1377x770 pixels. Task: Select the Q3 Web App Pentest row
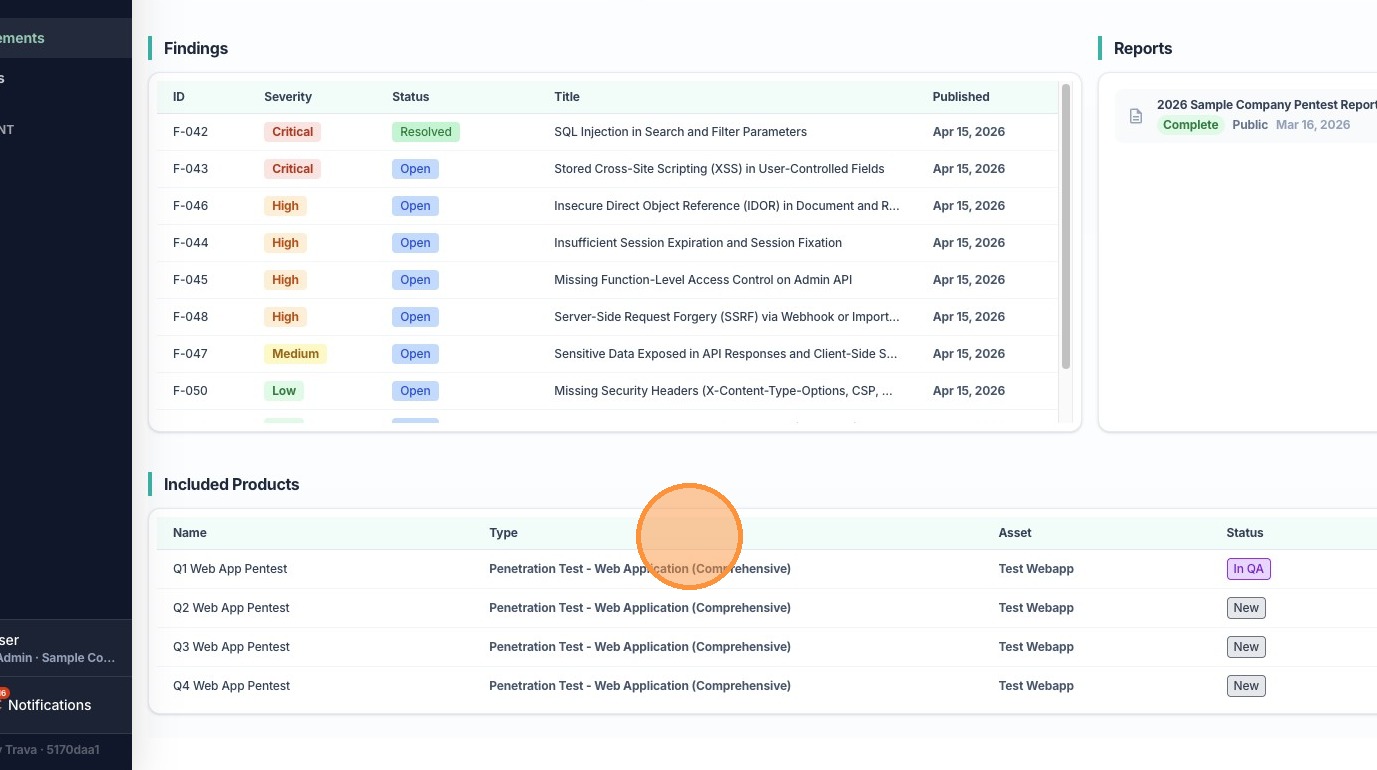[x=231, y=647]
